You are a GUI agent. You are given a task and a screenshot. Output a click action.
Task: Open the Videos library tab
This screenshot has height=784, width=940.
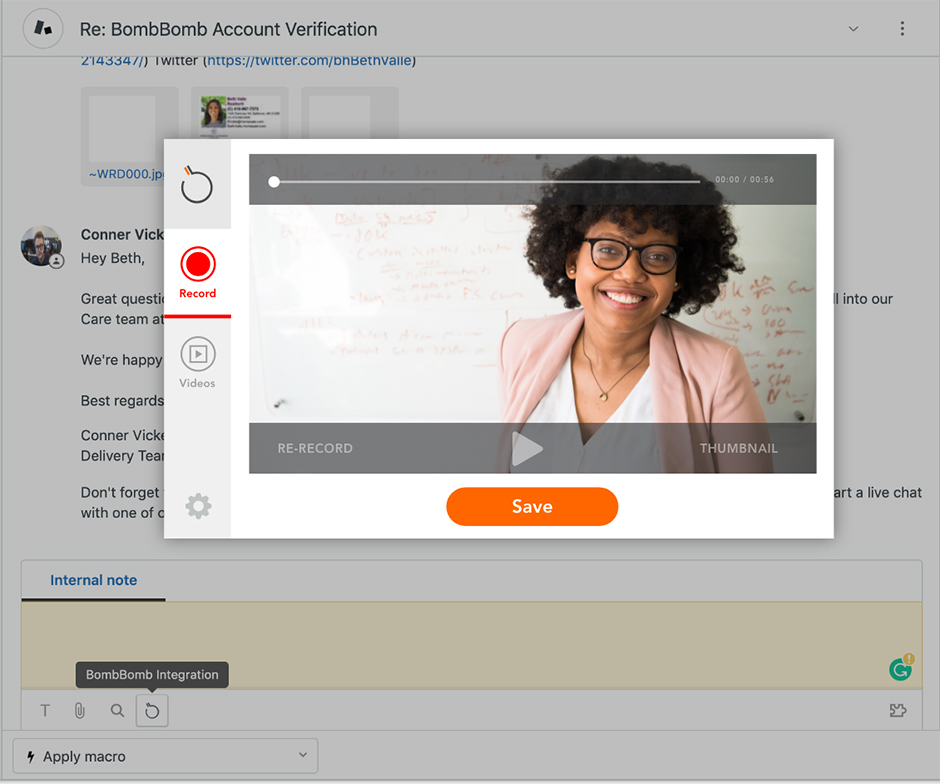[x=197, y=363]
